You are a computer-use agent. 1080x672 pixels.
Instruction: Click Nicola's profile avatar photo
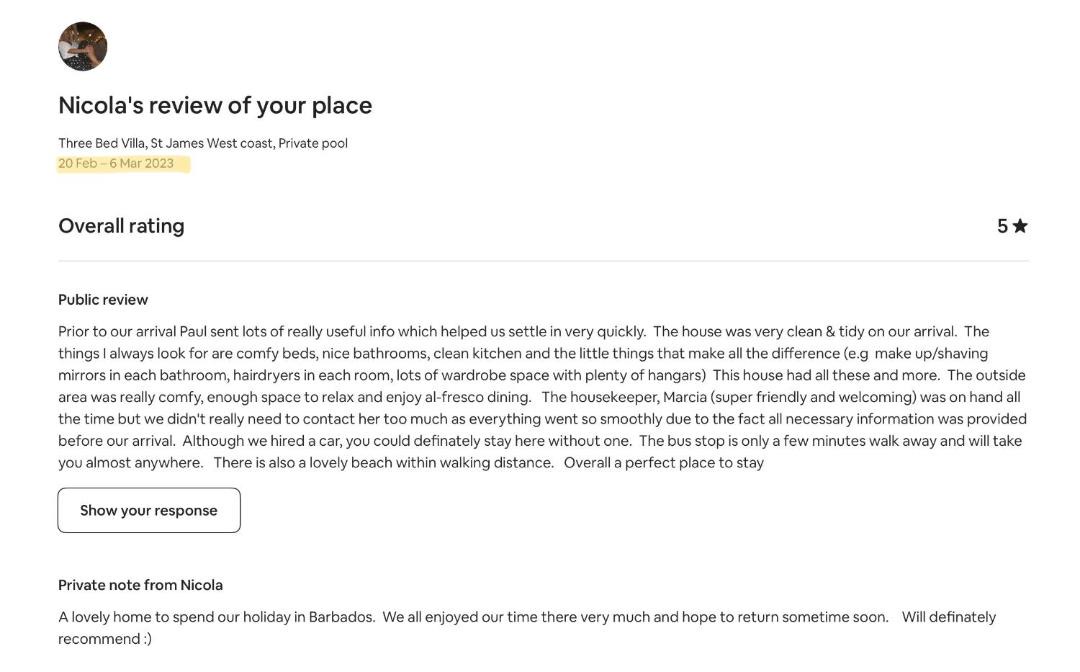coord(83,47)
